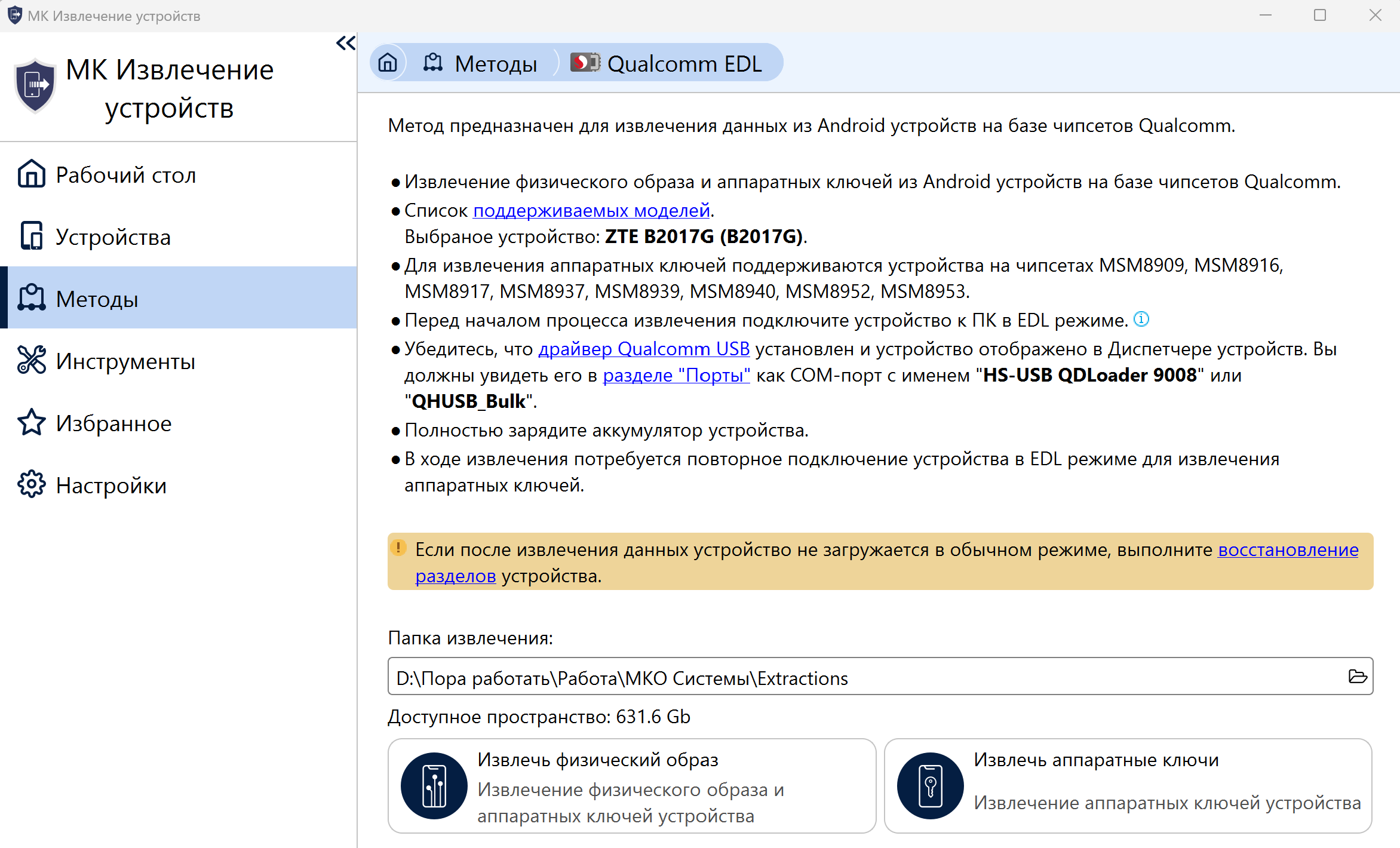
Task: Click the selected device ZTE B2017G text
Action: pyautogui.click(x=704, y=236)
